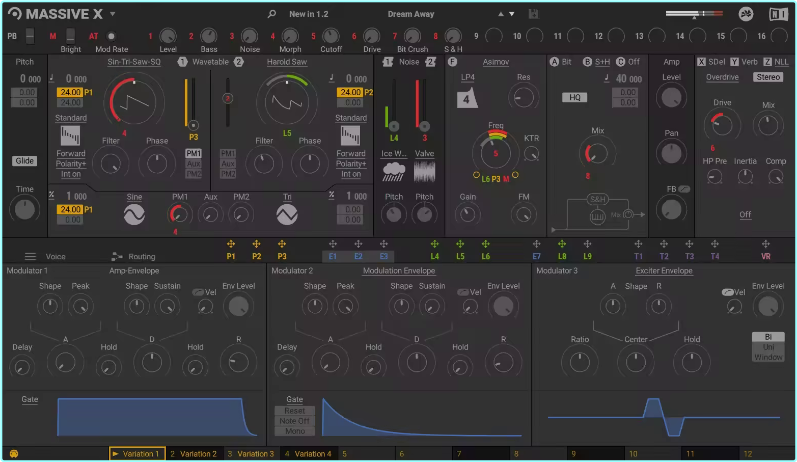Toggle Vel switch in Modulator 1
This screenshot has width=797, height=462.
(198, 292)
